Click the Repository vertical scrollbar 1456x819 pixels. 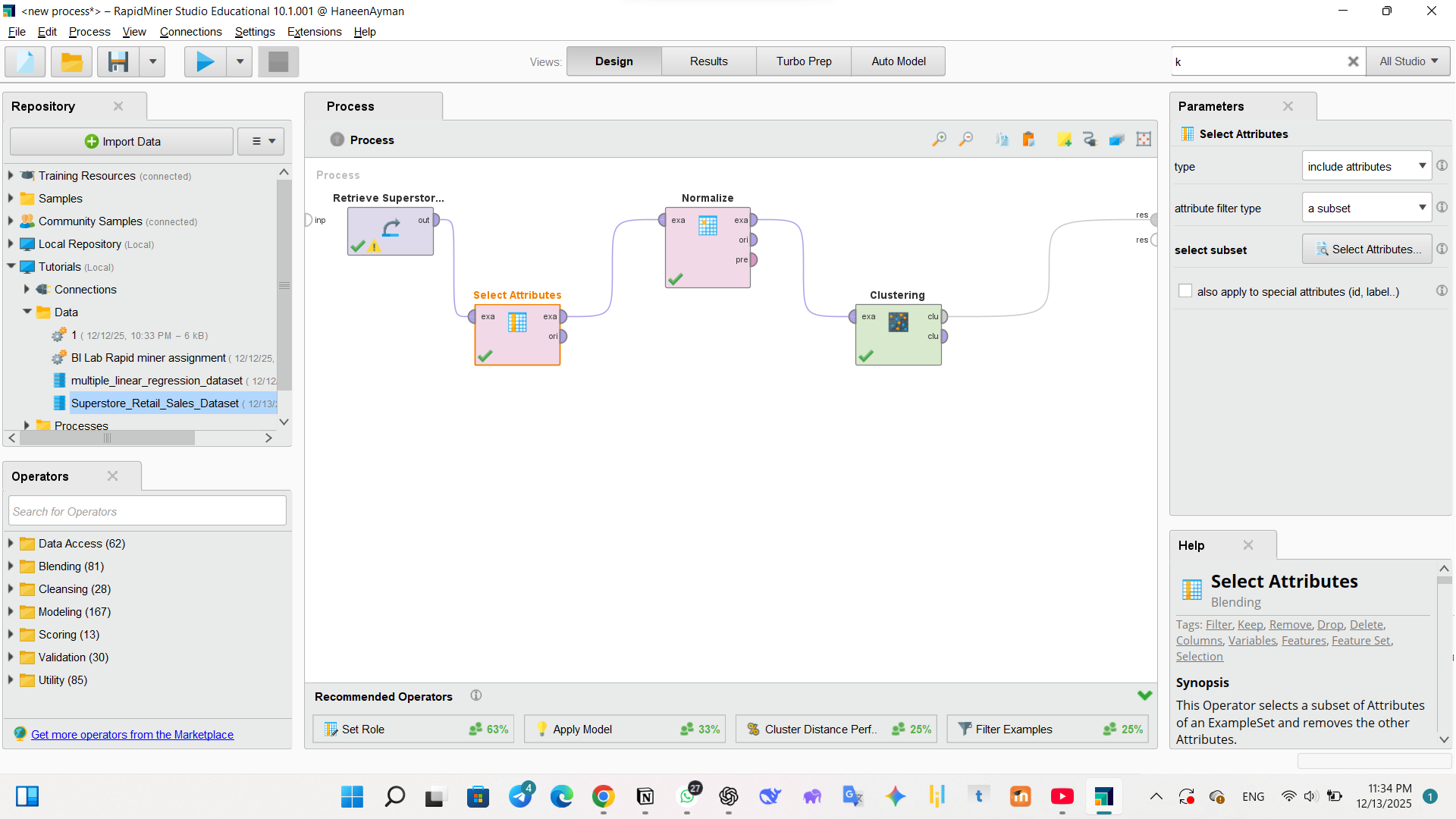click(284, 285)
